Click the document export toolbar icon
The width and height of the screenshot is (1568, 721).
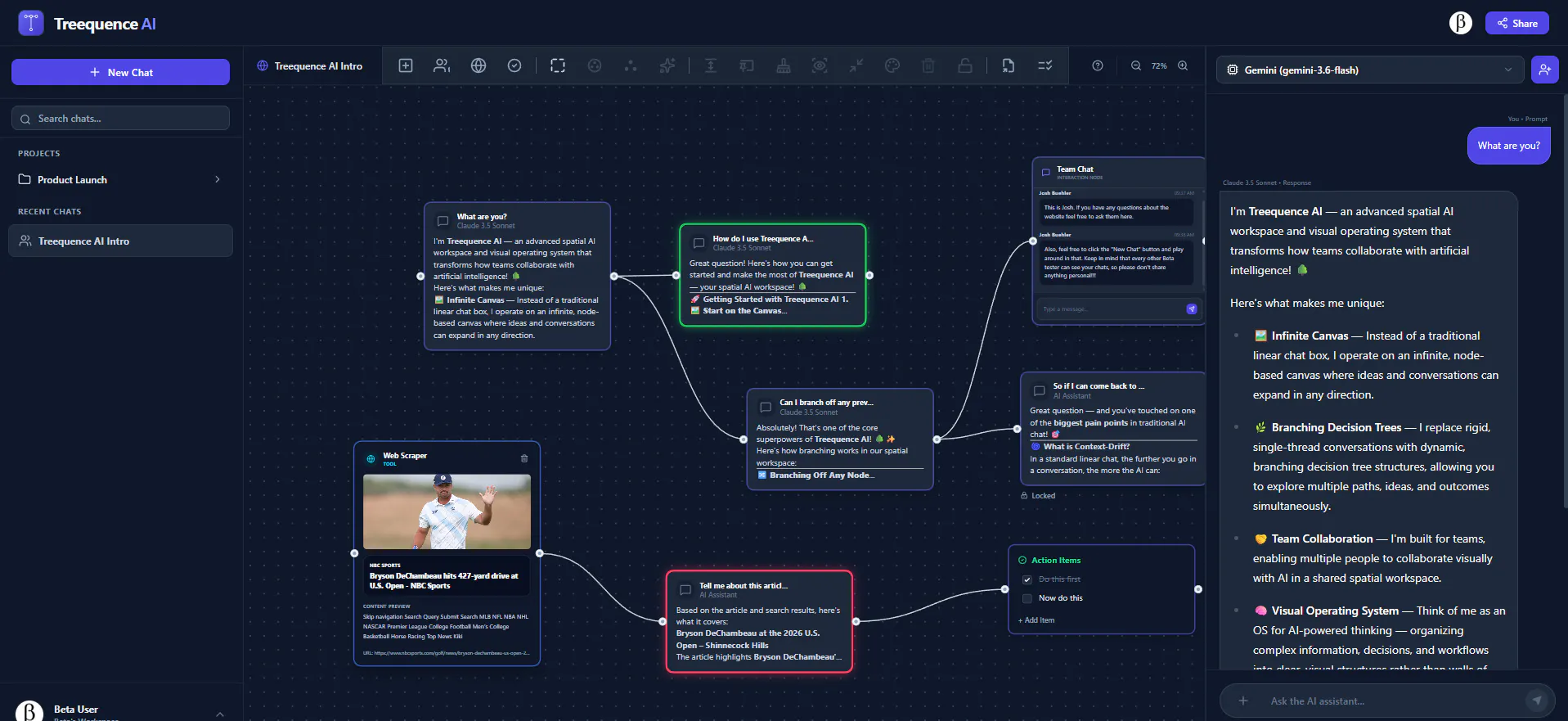coord(1009,65)
